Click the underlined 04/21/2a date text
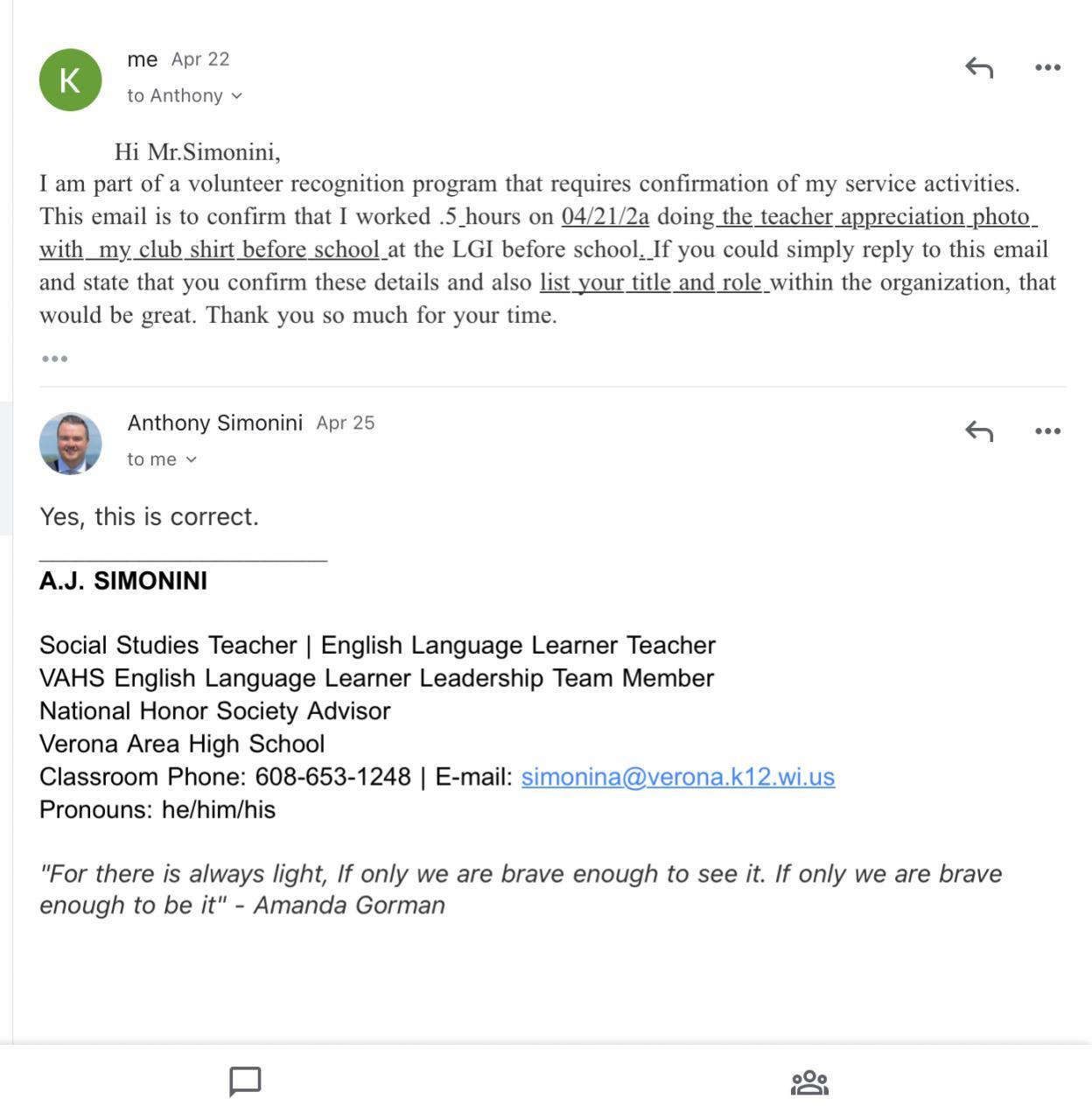This screenshot has height=1120, width=1092. [605, 216]
